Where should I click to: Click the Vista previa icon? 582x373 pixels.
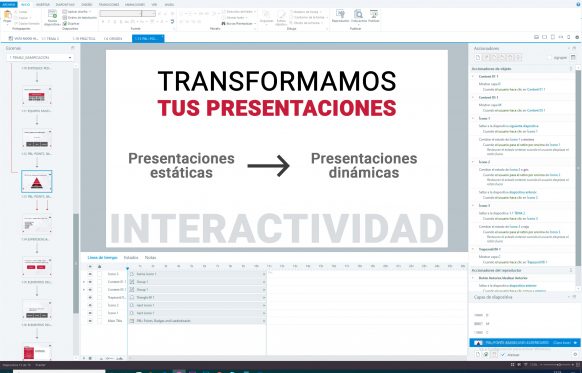tap(358, 14)
